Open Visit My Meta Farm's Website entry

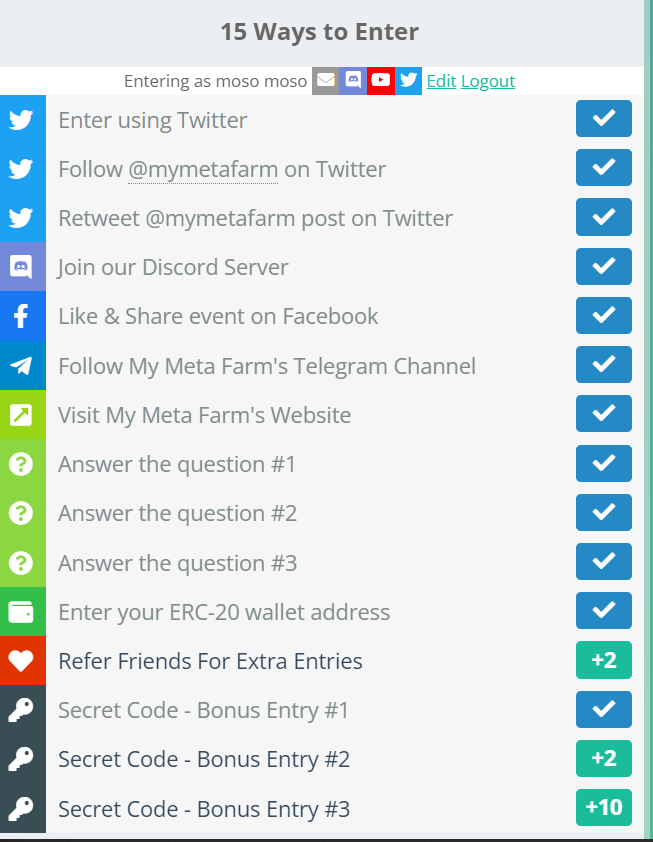322,415
